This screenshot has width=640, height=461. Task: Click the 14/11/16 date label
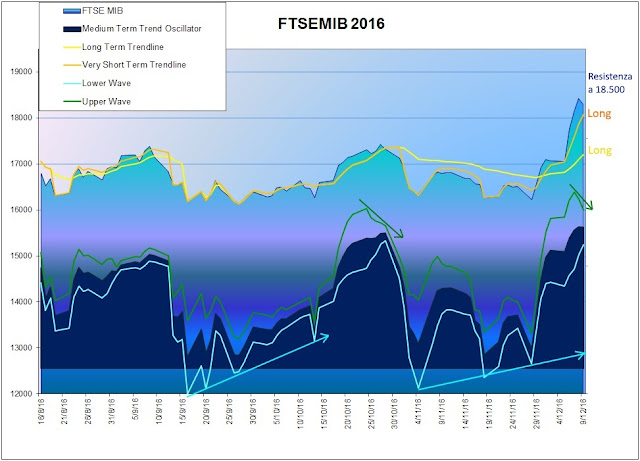pos(468,413)
